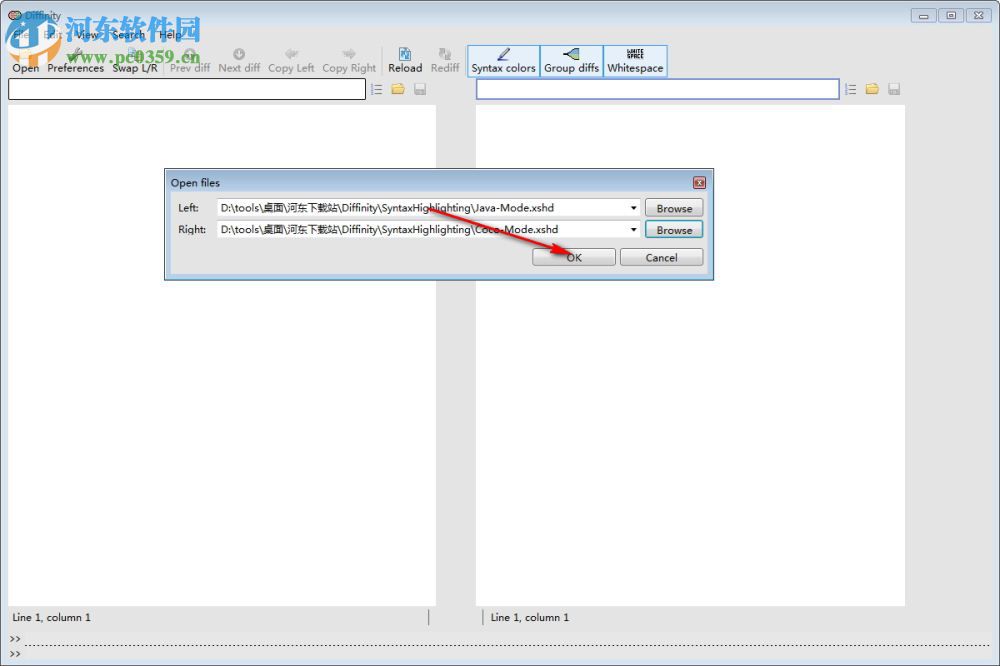Swap left and right files
This screenshot has width=1000, height=666.
(x=135, y=61)
